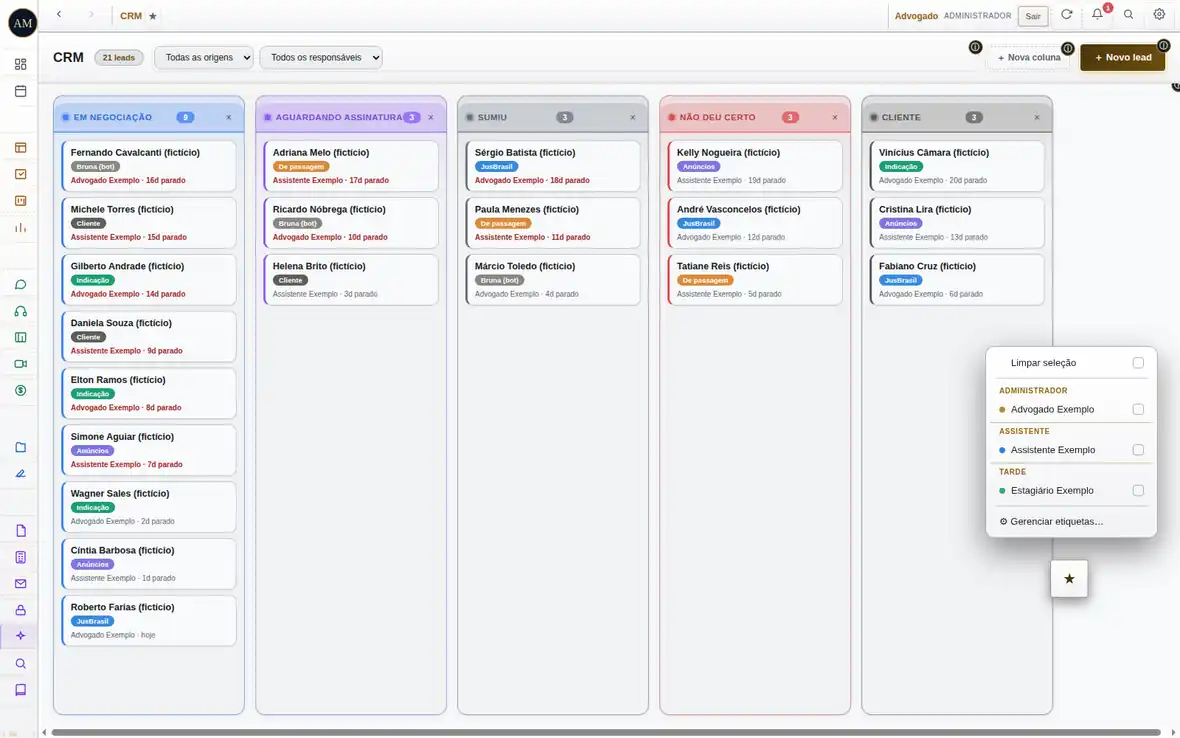The width and height of the screenshot is (1180, 738).
Task: Click the search magnifier in top bar
Action: coord(1128,14)
